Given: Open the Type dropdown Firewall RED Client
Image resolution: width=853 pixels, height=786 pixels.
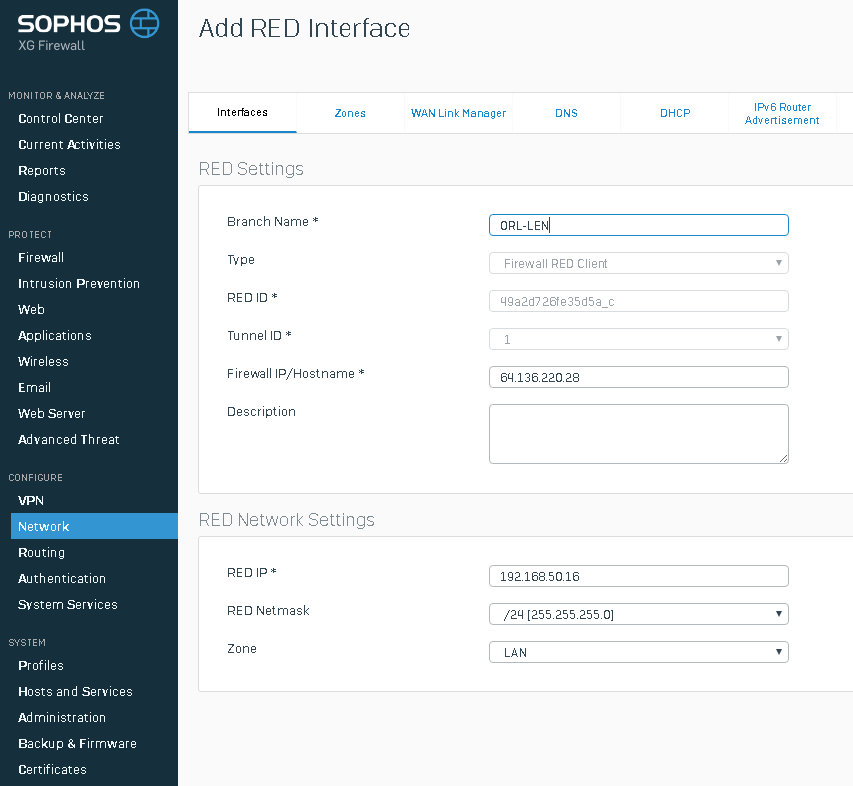Looking at the screenshot, I should 639,263.
